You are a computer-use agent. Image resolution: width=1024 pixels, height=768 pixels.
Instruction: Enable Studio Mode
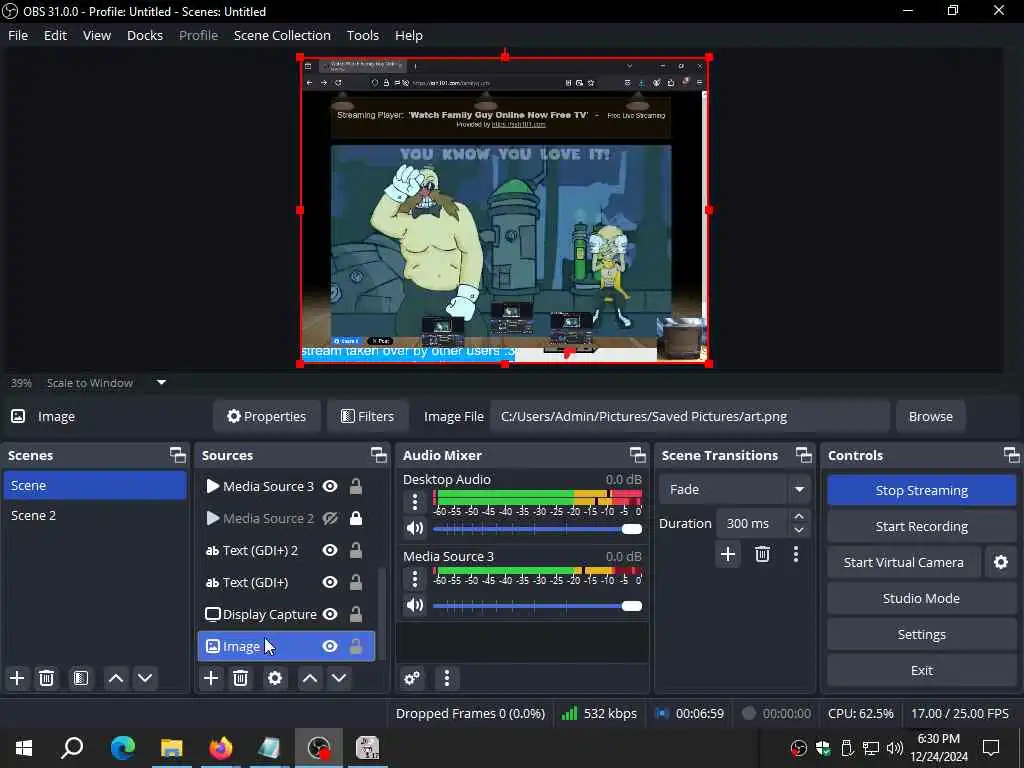pyautogui.click(x=921, y=598)
